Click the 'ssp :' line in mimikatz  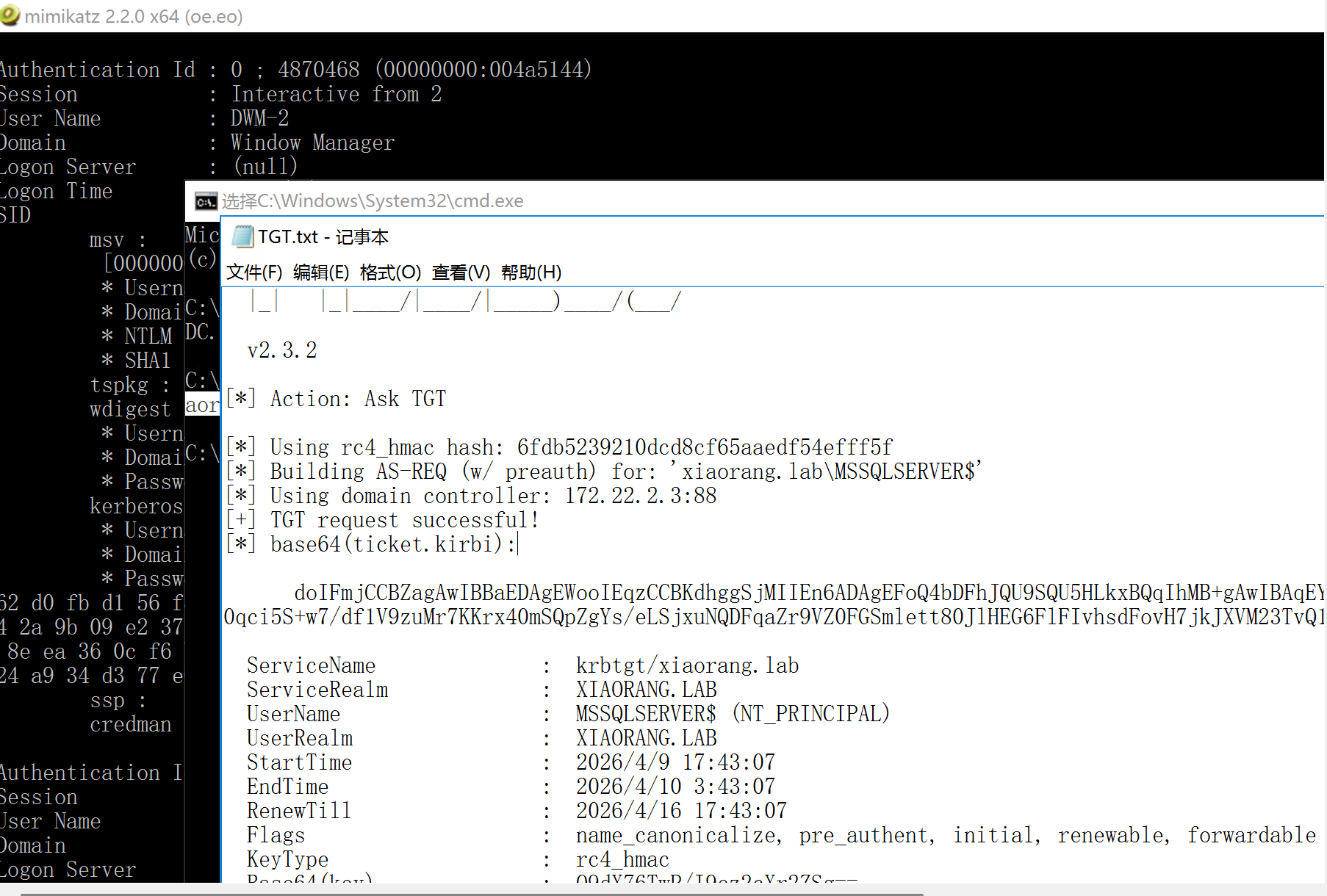tap(118, 700)
